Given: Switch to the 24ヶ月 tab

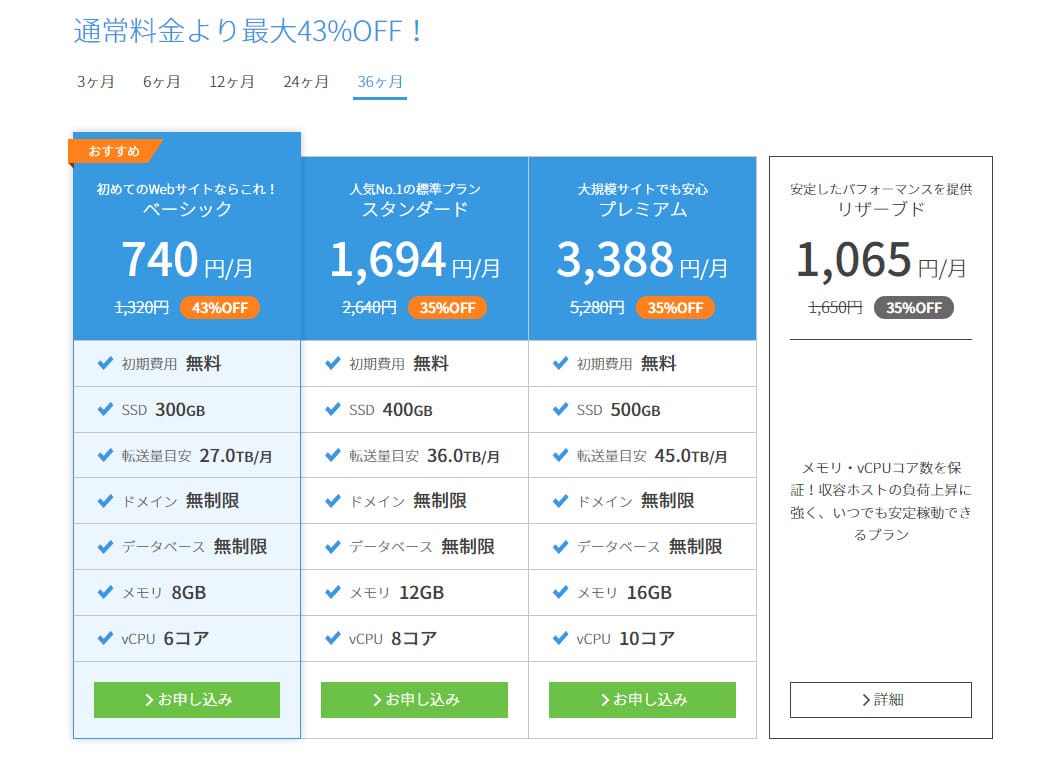Looking at the screenshot, I should click(305, 82).
